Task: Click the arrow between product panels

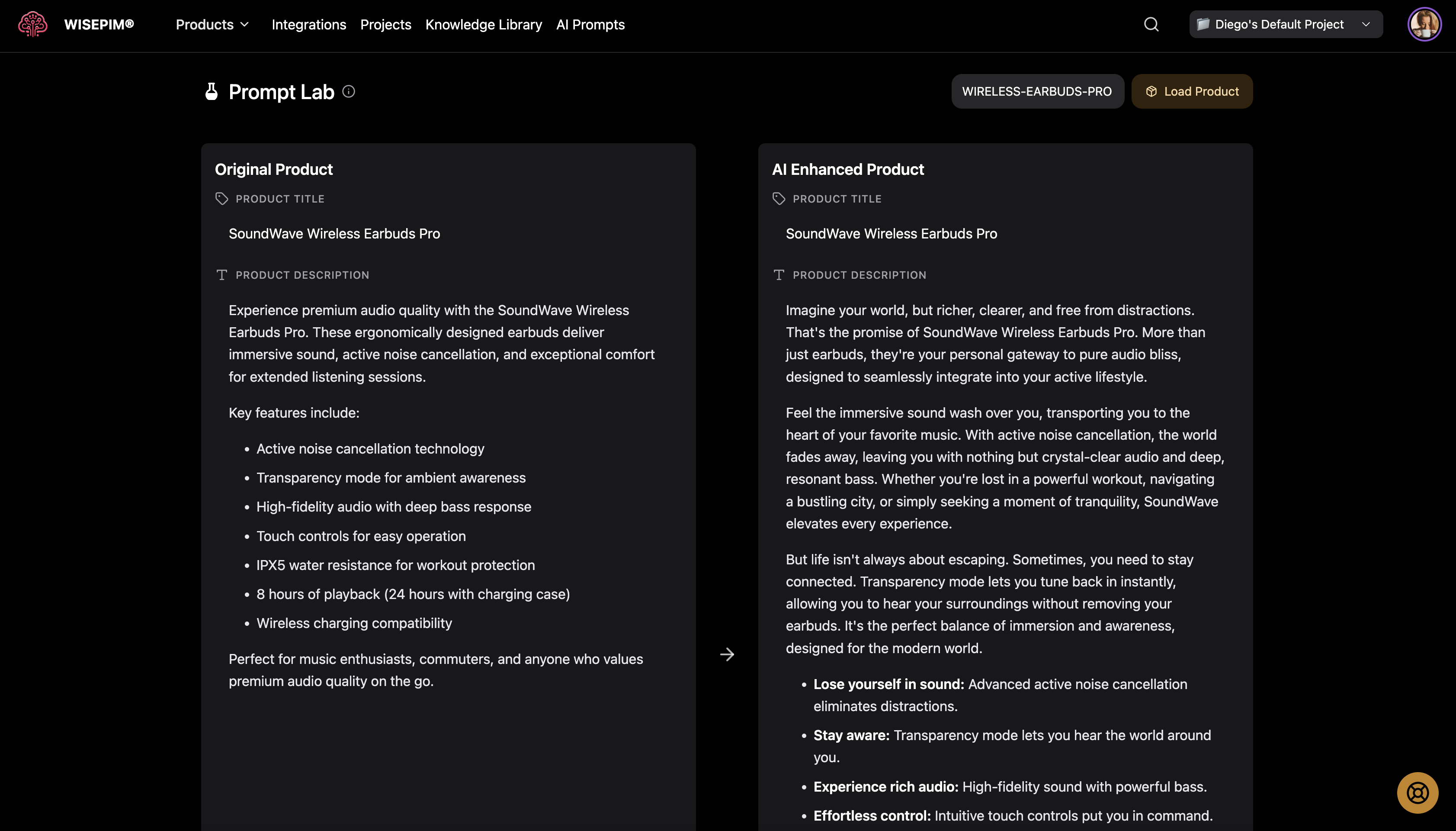Action: 727,655
